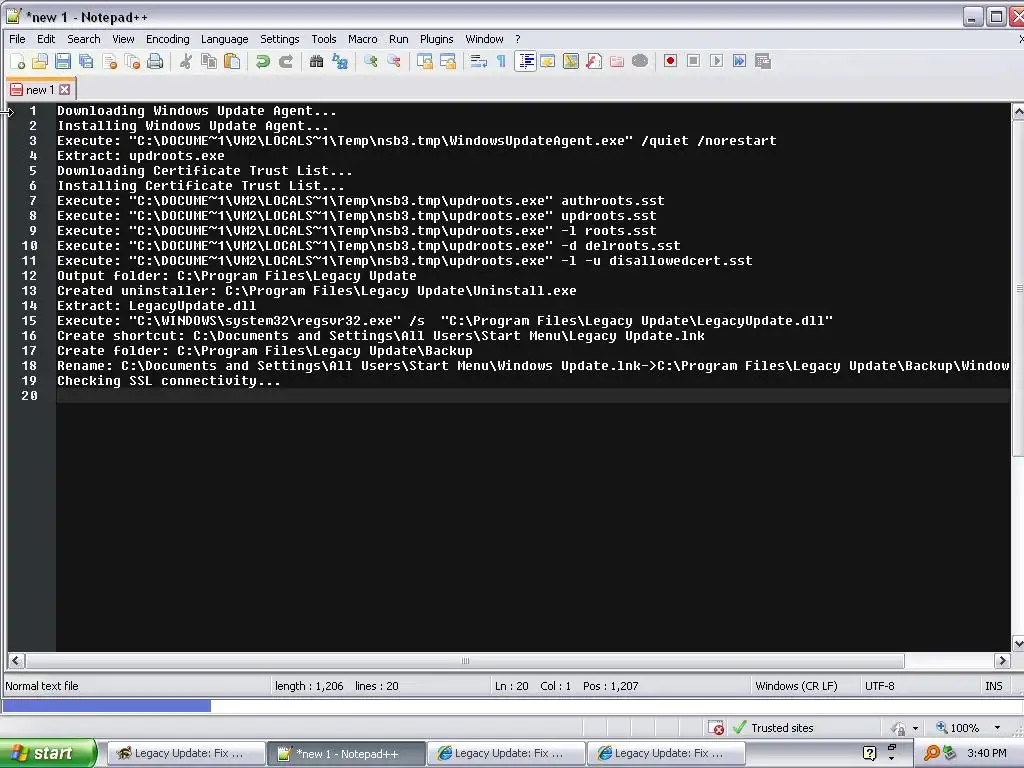This screenshot has width=1024, height=768.
Task: Open the Run menu
Action: click(398, 39)
